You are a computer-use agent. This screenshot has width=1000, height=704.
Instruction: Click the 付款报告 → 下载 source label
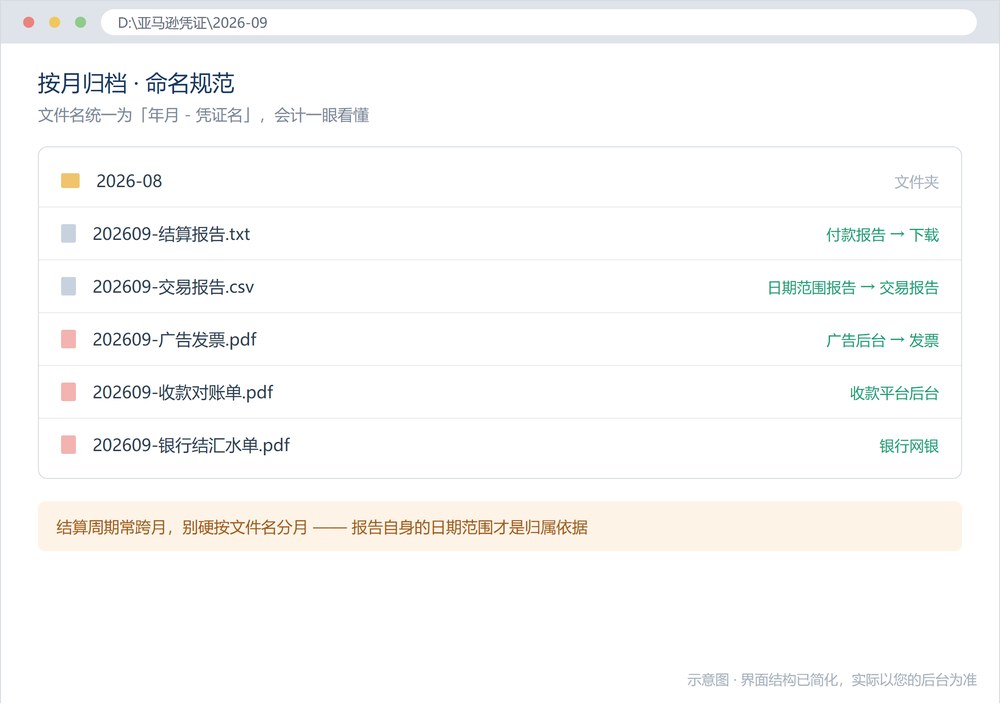point(882,235)
